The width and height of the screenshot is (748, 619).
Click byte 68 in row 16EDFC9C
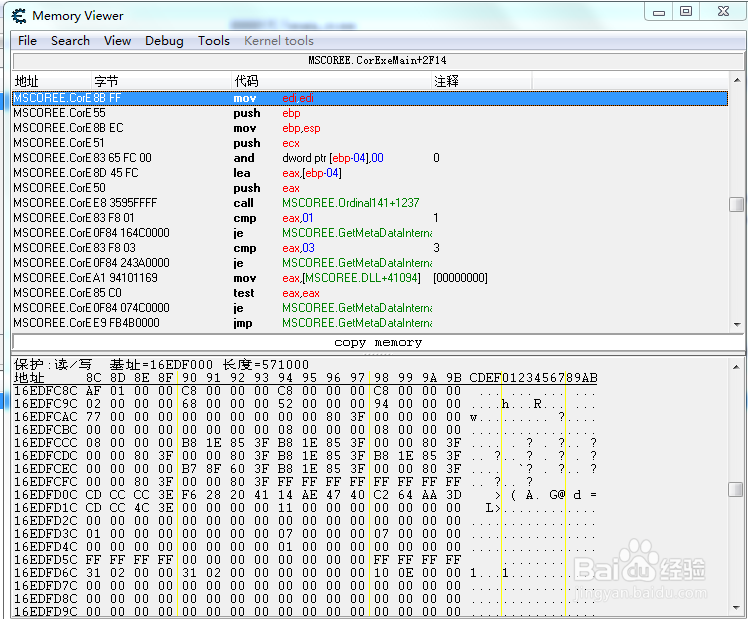point(189,404)
